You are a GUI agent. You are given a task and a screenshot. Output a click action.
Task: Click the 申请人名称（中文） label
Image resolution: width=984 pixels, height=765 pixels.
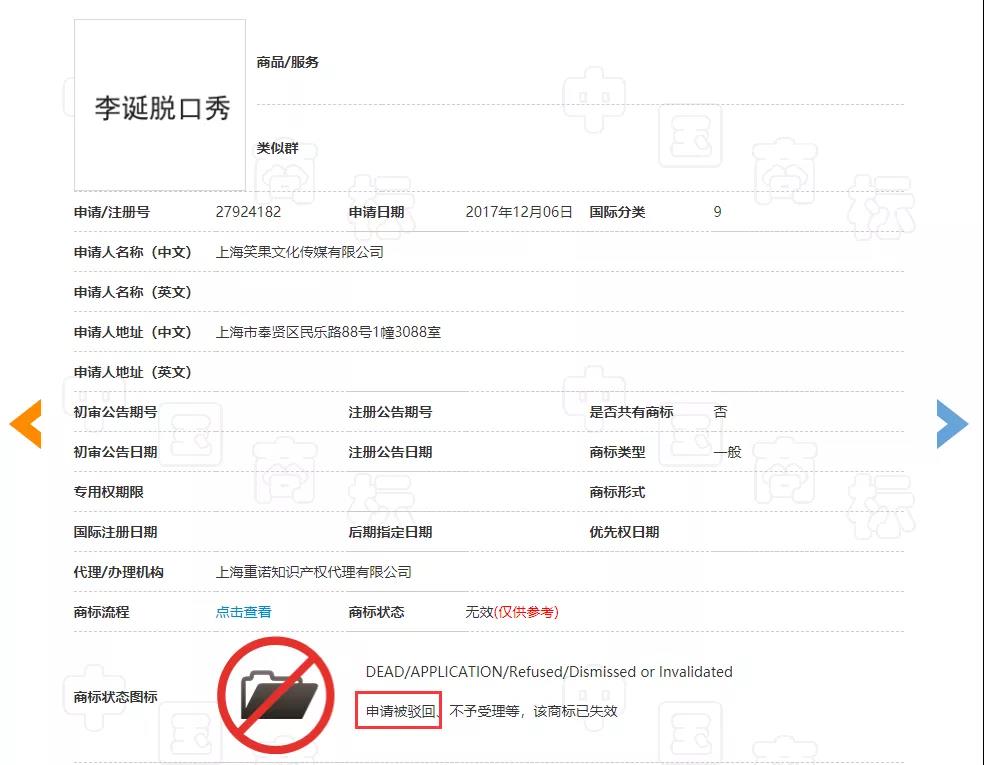(132, 252)
